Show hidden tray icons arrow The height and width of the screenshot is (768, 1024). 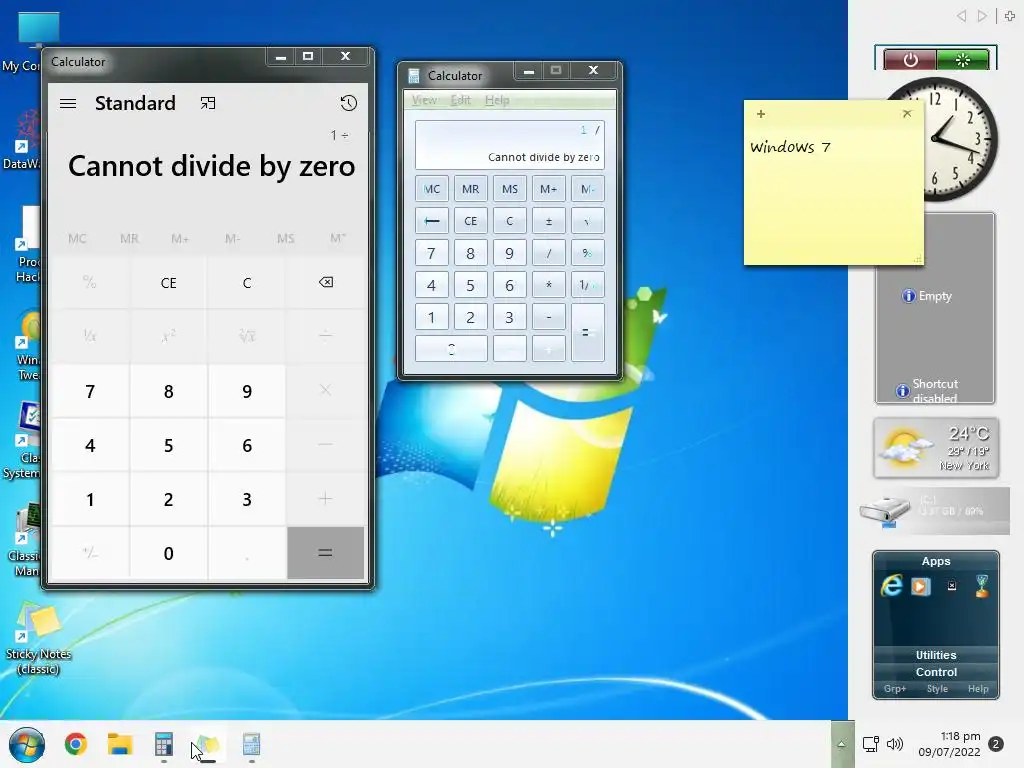pyautogui.click(x=842, y=744)
